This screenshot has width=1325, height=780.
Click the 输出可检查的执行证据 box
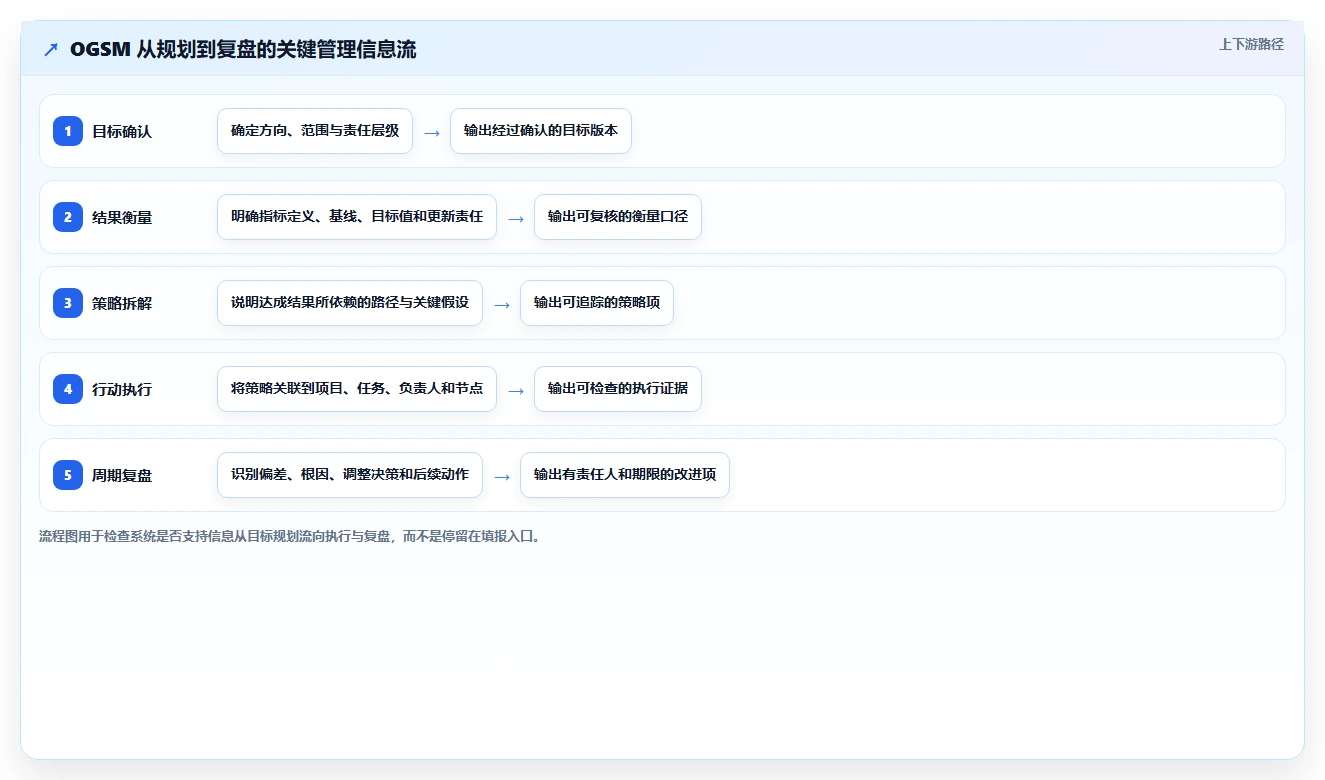pyautogui.click(x=618, y=389)
